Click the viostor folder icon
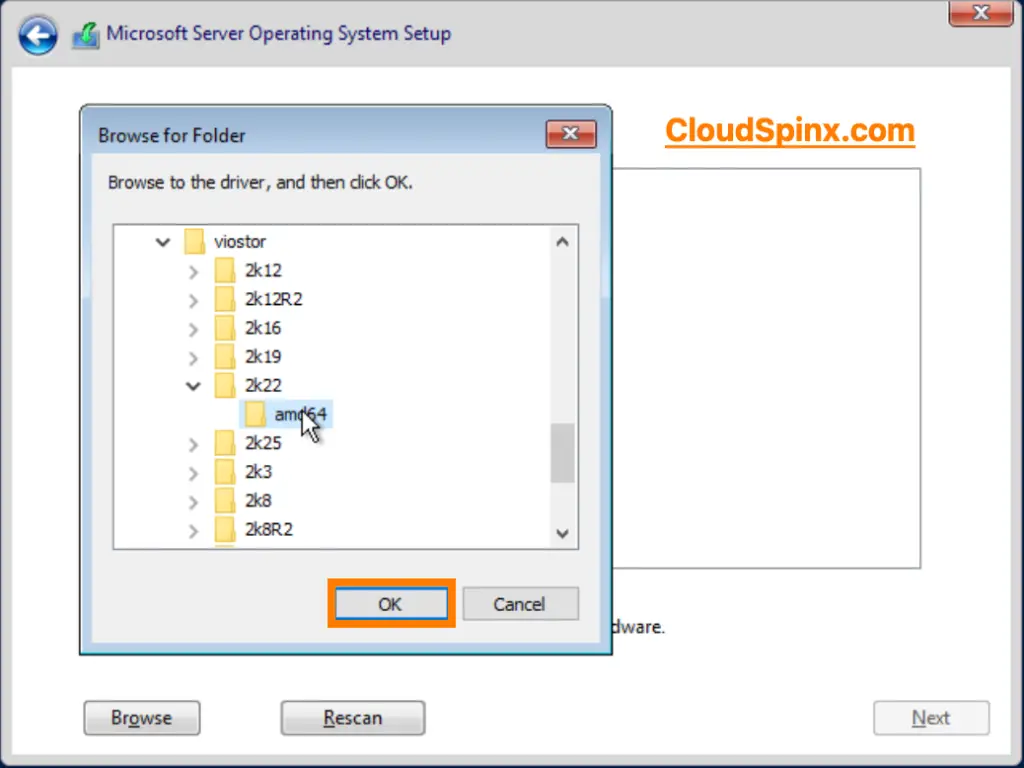1024x768 pixels. 196,241
